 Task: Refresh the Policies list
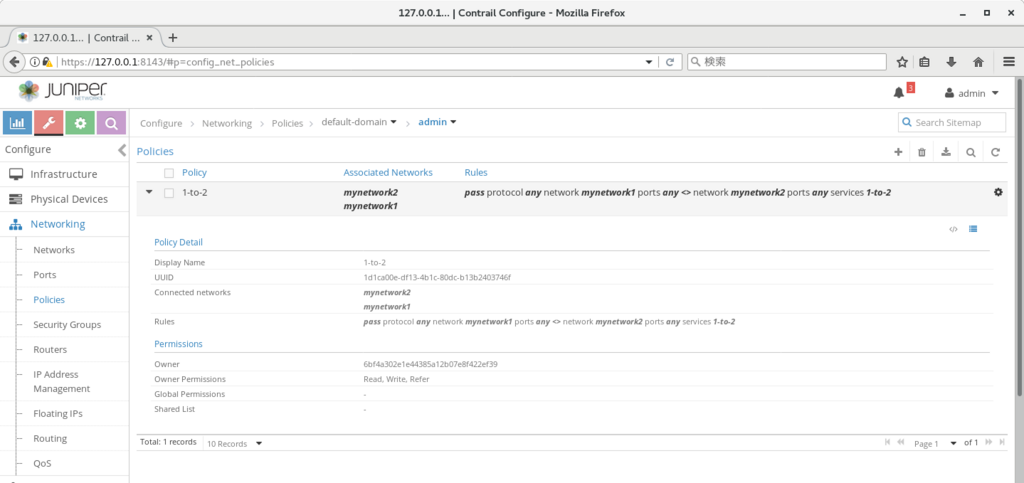click(x=995, y=152)
